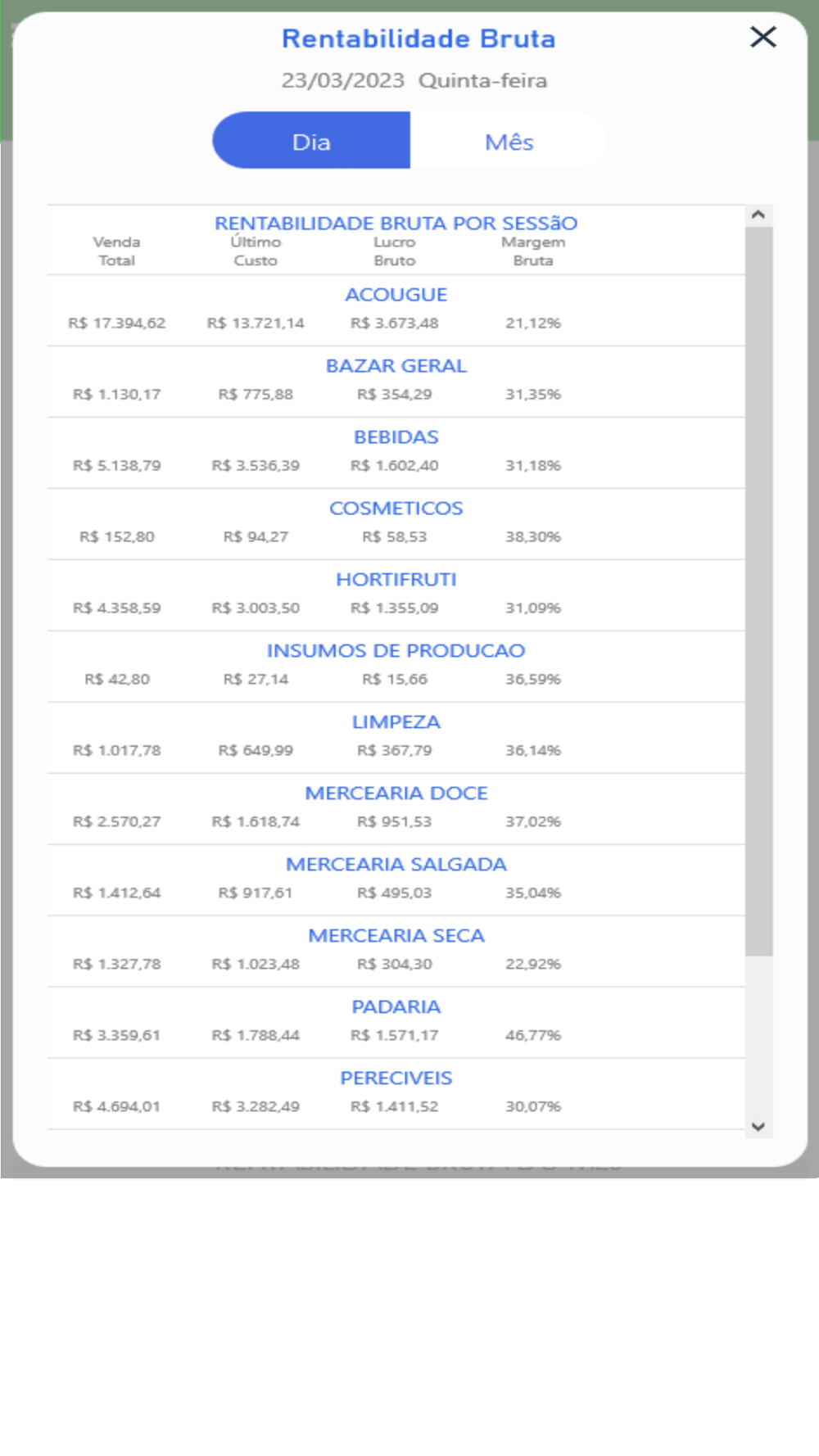
Task: Select the BAZAR GERAL section
Action: coord(396,366)
